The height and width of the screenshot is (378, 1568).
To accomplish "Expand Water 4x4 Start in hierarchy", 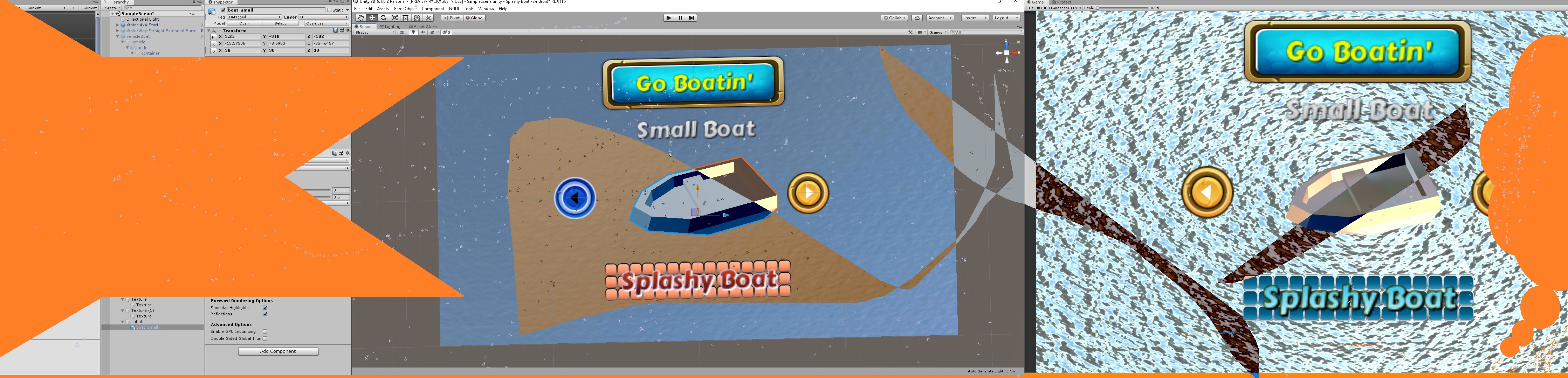I will click(x=117, y=25).
